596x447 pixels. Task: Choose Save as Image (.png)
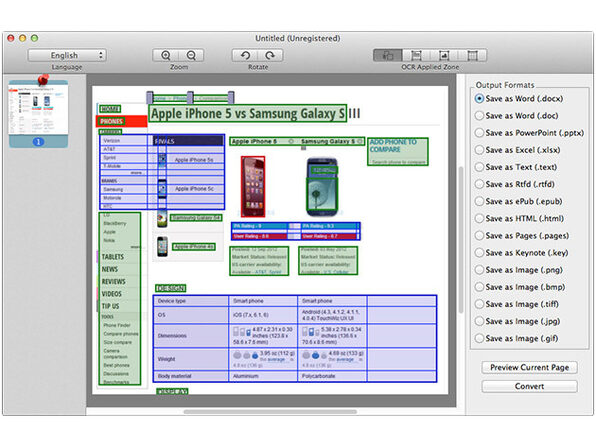tap(519, 270)
